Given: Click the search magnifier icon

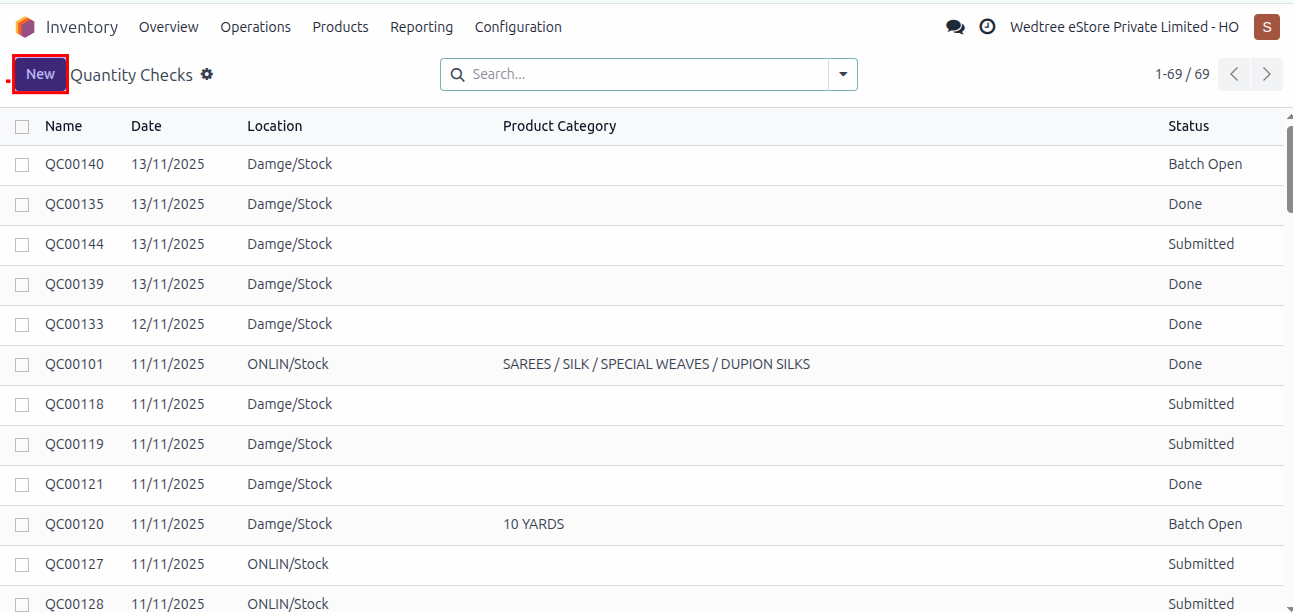Looking at the screenshot, I should click(458, 74).
